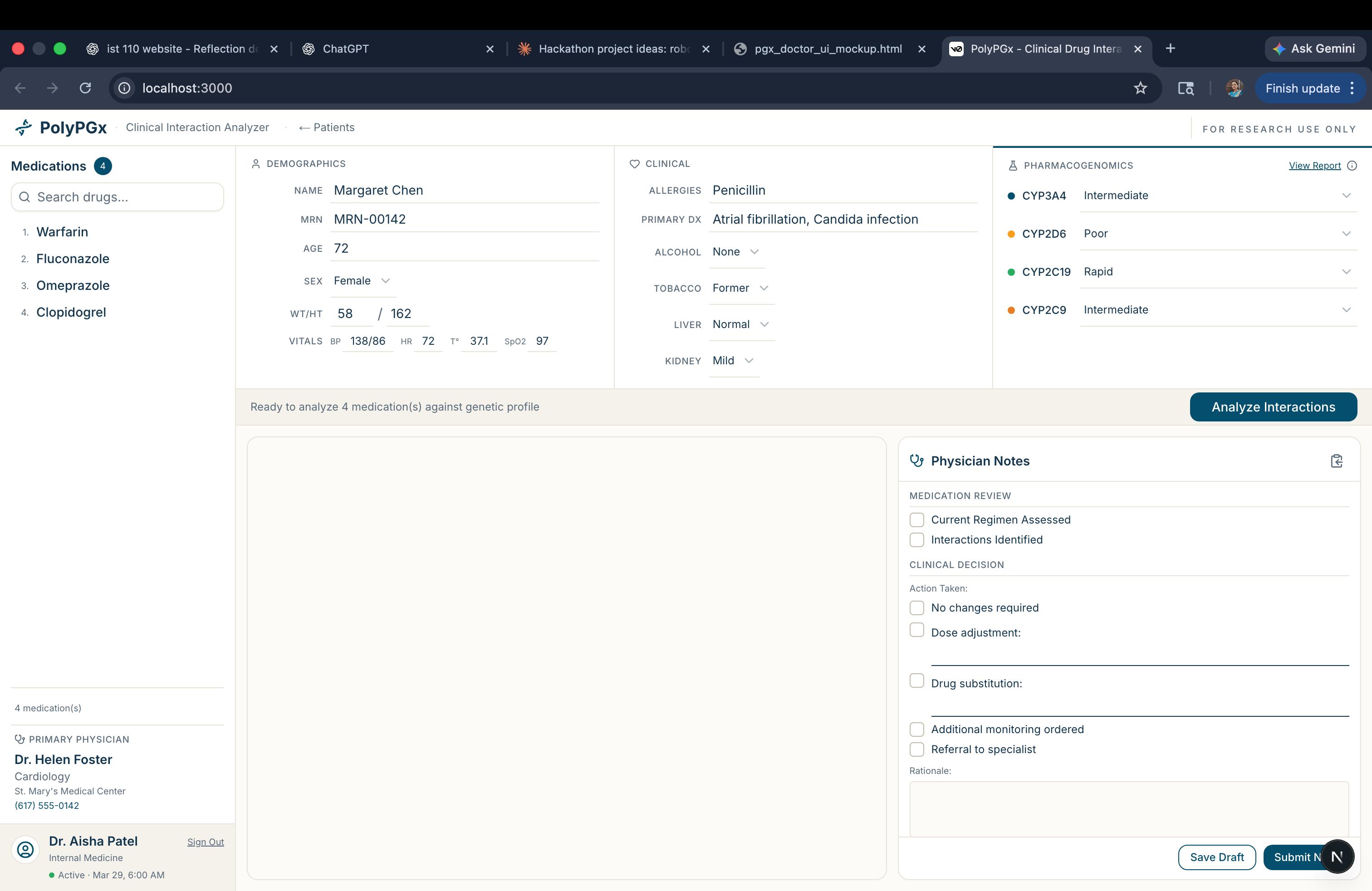Click the Dr. Aisha Patel avatar icon
The height and width of the screenshot is (891, 1372).
pyautogui.click(x=25, y=850)
